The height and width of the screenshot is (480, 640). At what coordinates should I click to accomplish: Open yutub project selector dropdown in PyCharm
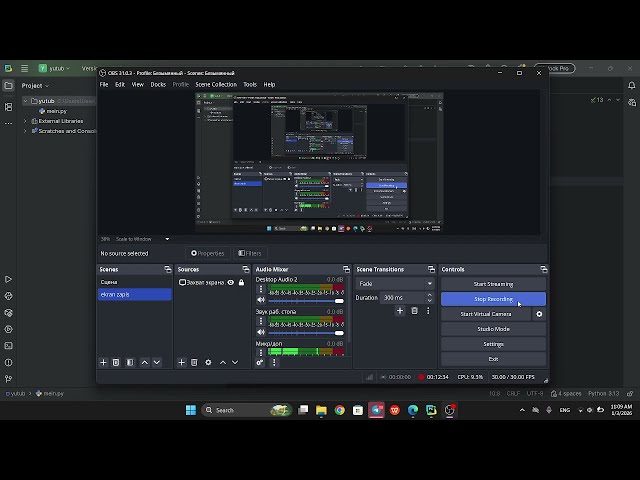[55, 69]
